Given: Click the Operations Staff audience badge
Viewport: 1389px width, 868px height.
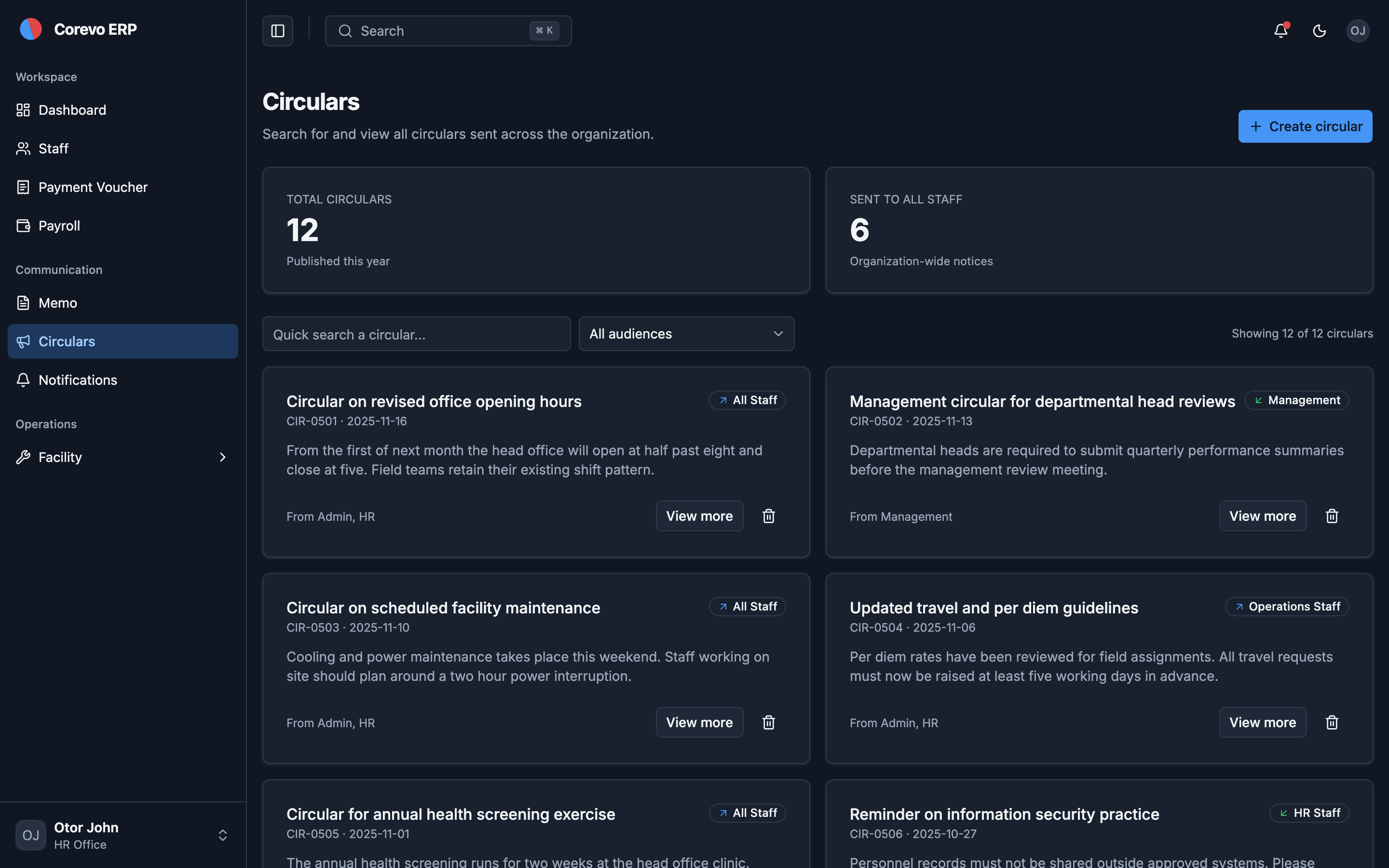Looking at the screenshot, I should coord(1287,606).
